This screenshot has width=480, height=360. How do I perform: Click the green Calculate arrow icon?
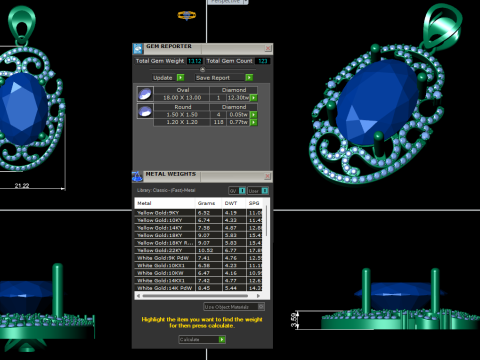click(222, 339)
